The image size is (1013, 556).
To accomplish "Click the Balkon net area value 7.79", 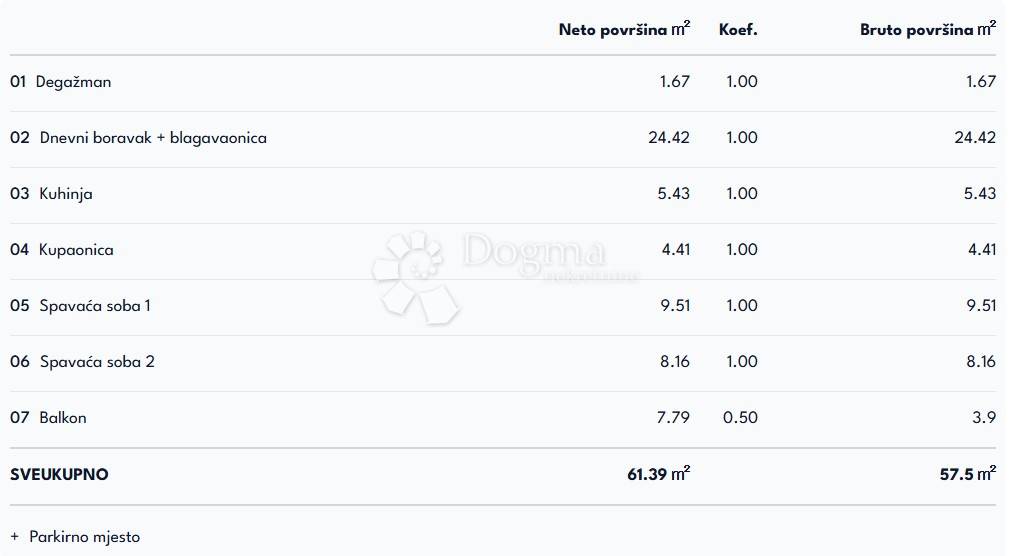I will click(x=673, y=418).
